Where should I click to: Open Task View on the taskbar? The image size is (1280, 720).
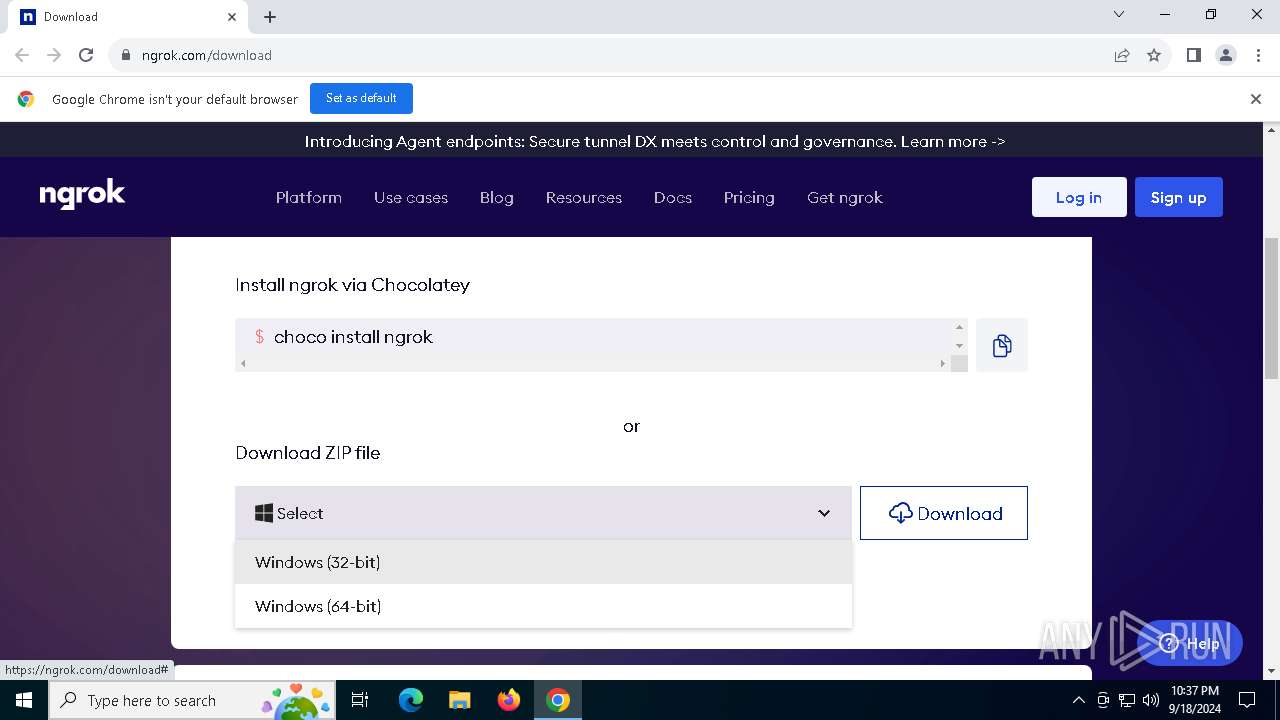click(360, 700)
